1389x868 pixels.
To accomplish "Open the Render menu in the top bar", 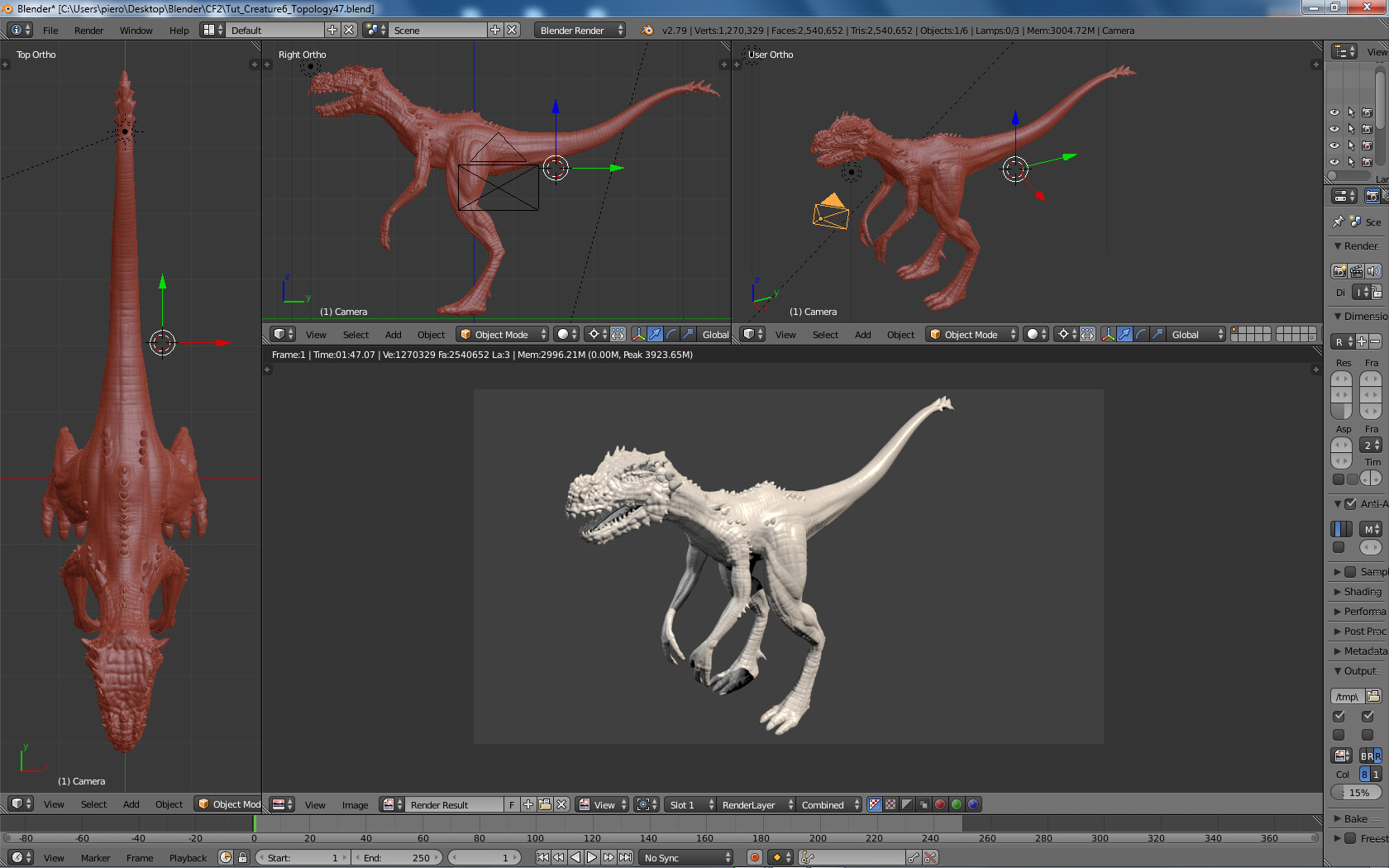I will click(x=88, y=31).
